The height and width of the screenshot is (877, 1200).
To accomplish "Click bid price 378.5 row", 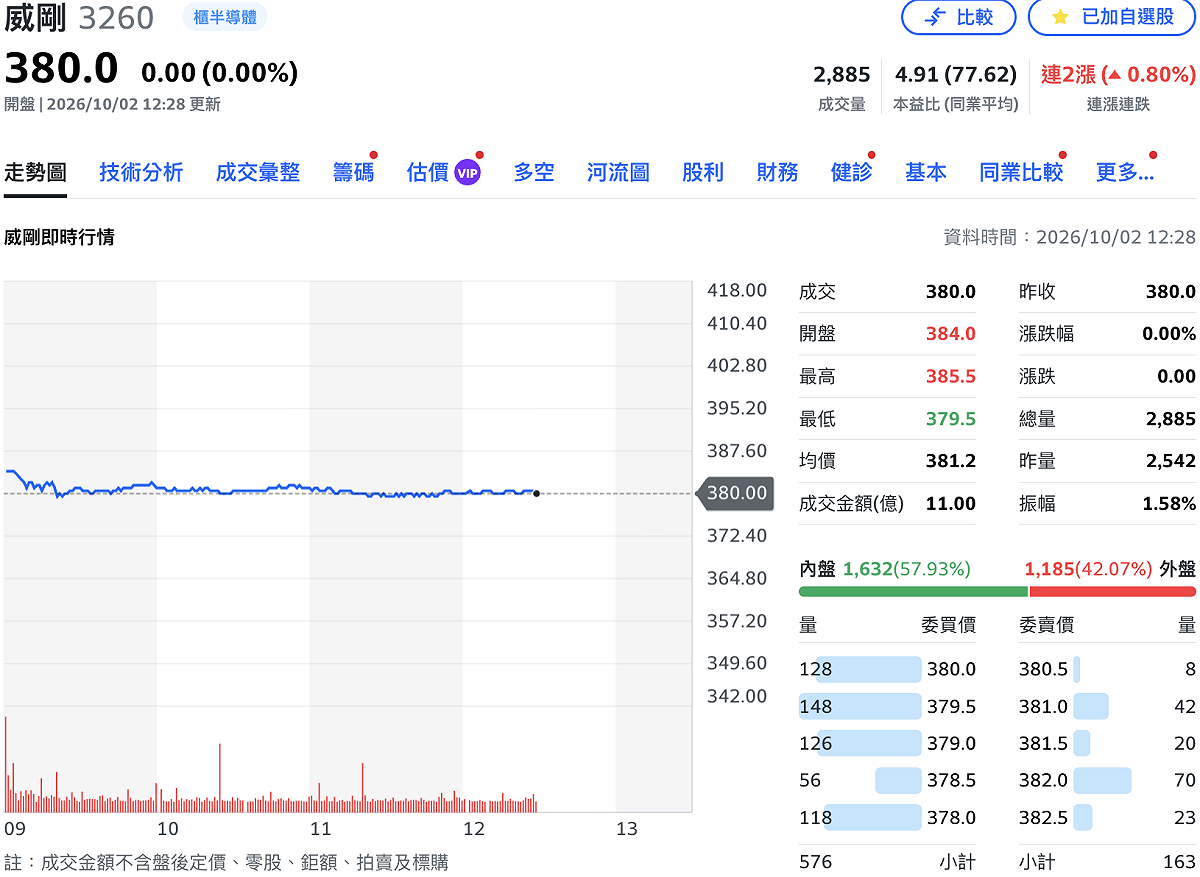I will (888, 780).
